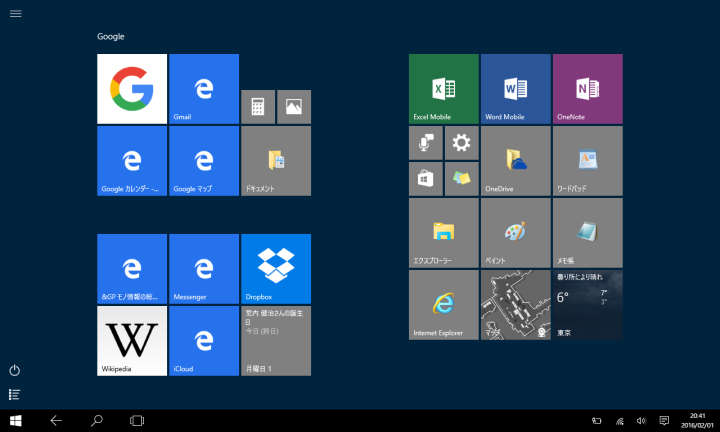Open Task View on the taskbar
The image size is (720, 432).
point(137,421)
